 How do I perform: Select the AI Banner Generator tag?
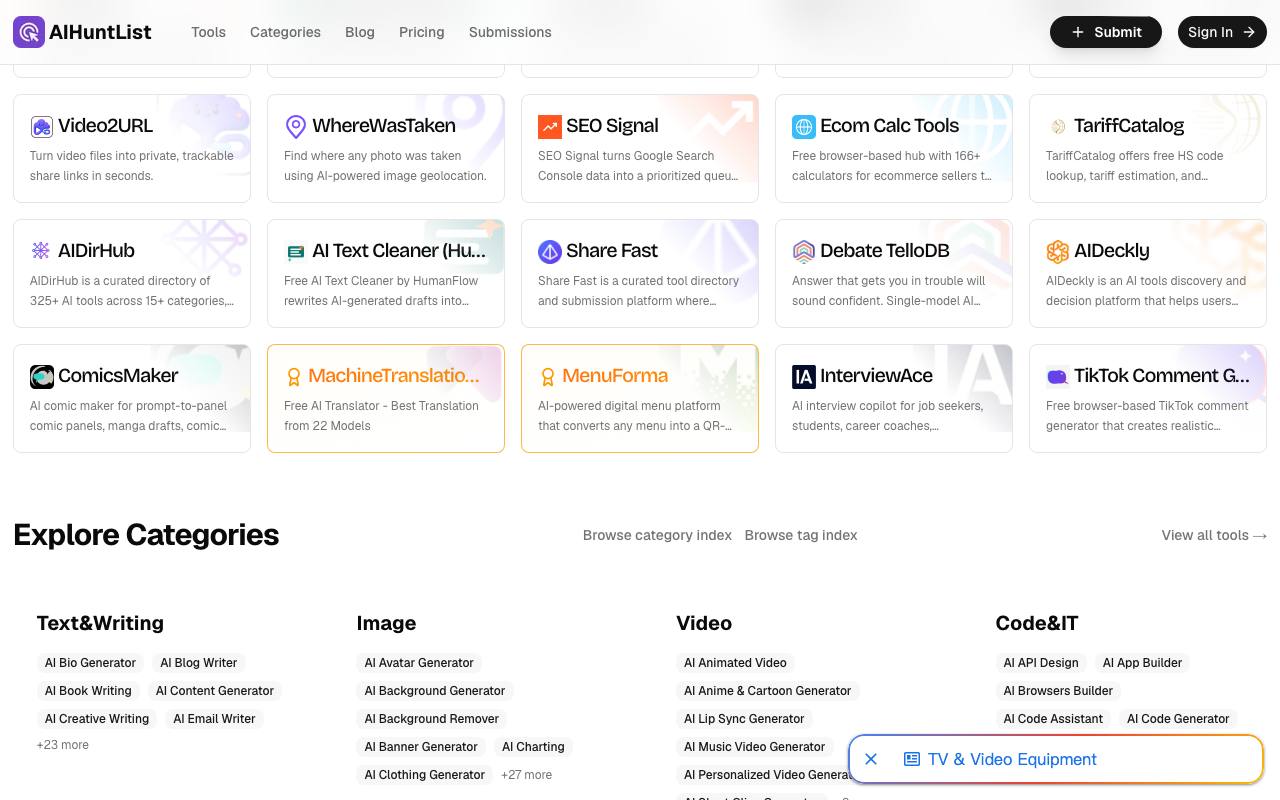[x=421, y=747]
